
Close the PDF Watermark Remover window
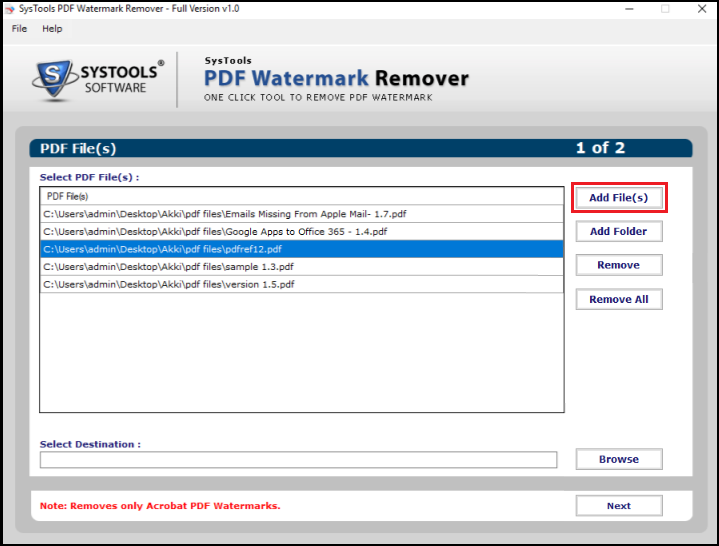(702, 9)
